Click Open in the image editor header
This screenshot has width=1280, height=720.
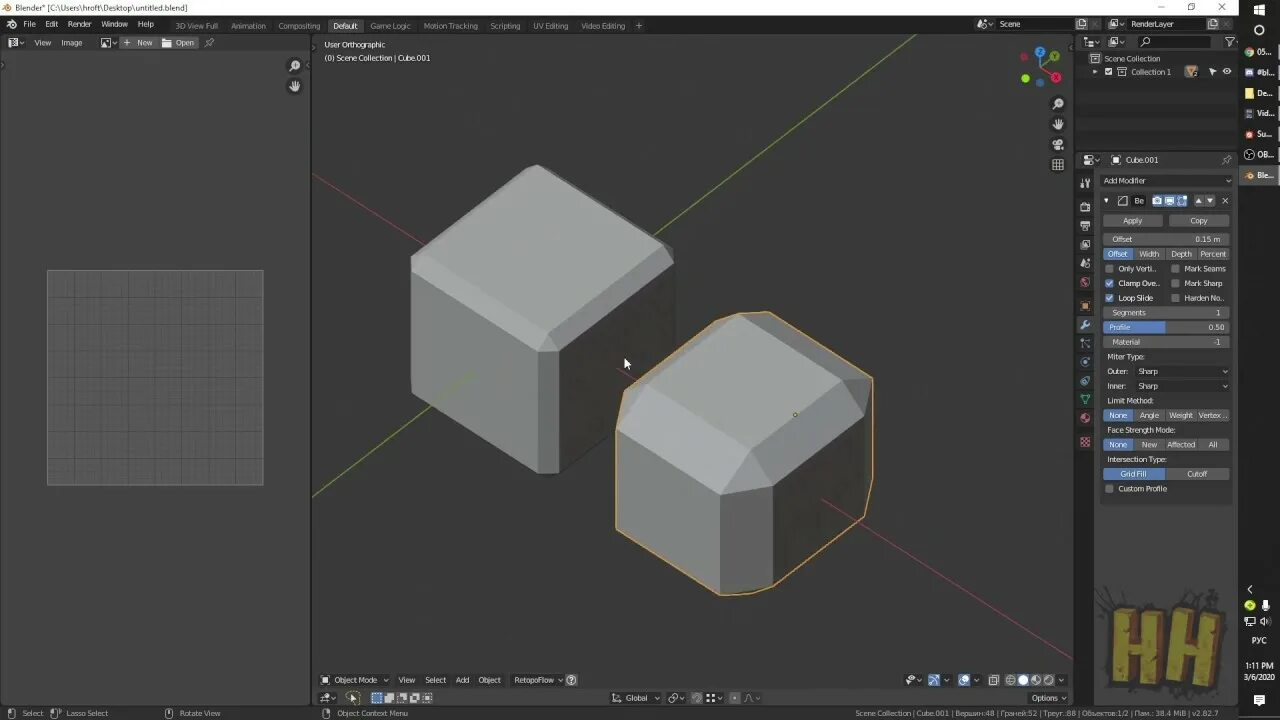pos(179,43)
